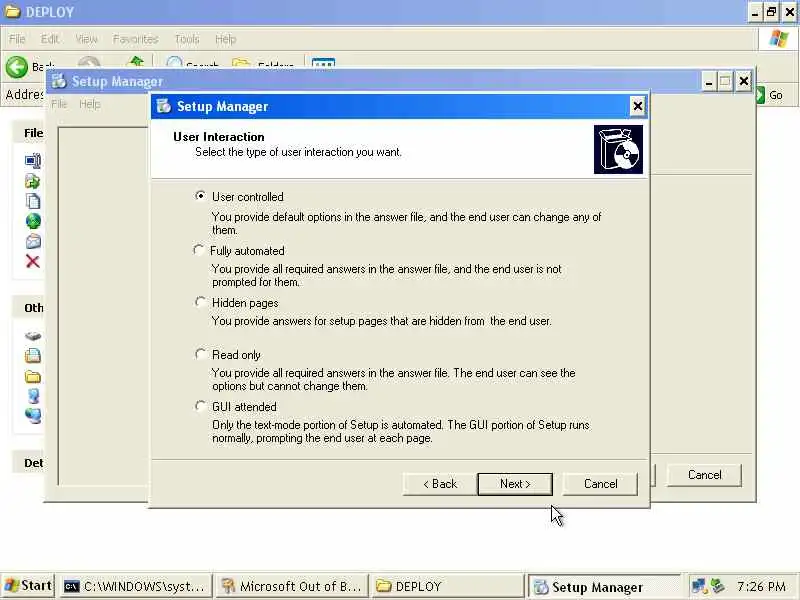
Task: Open the File menu in DEPLOY window
Action: pos(17,39)
